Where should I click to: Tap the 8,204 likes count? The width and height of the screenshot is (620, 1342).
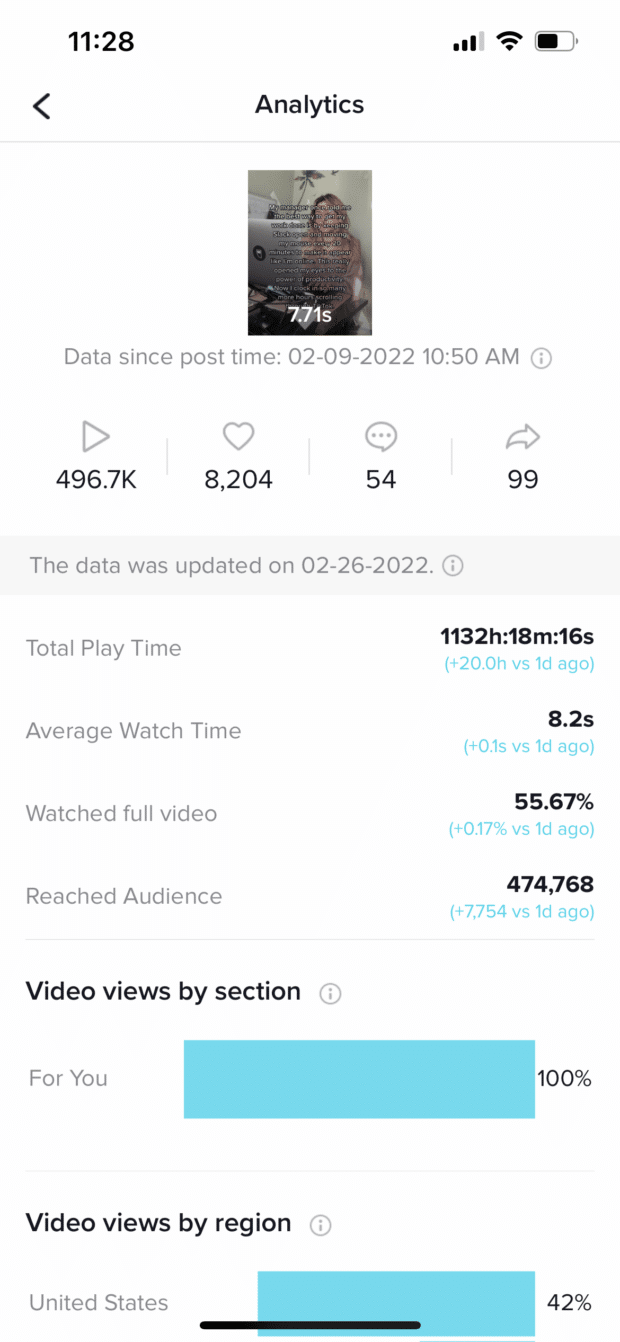coord(238,480)
